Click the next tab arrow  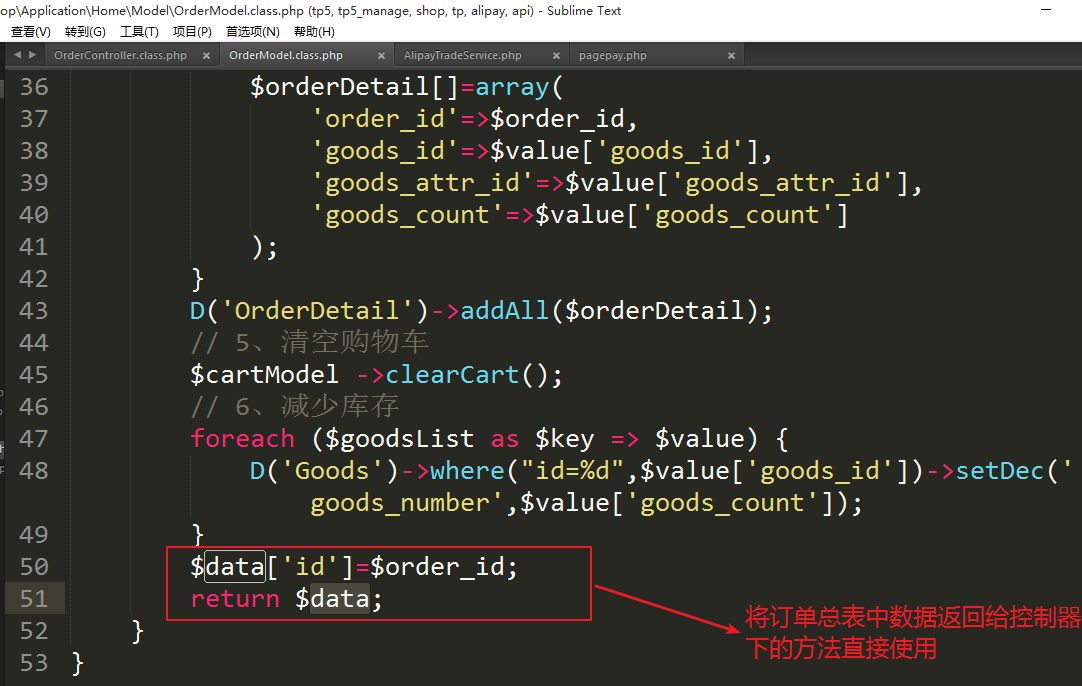coord(33,55)
